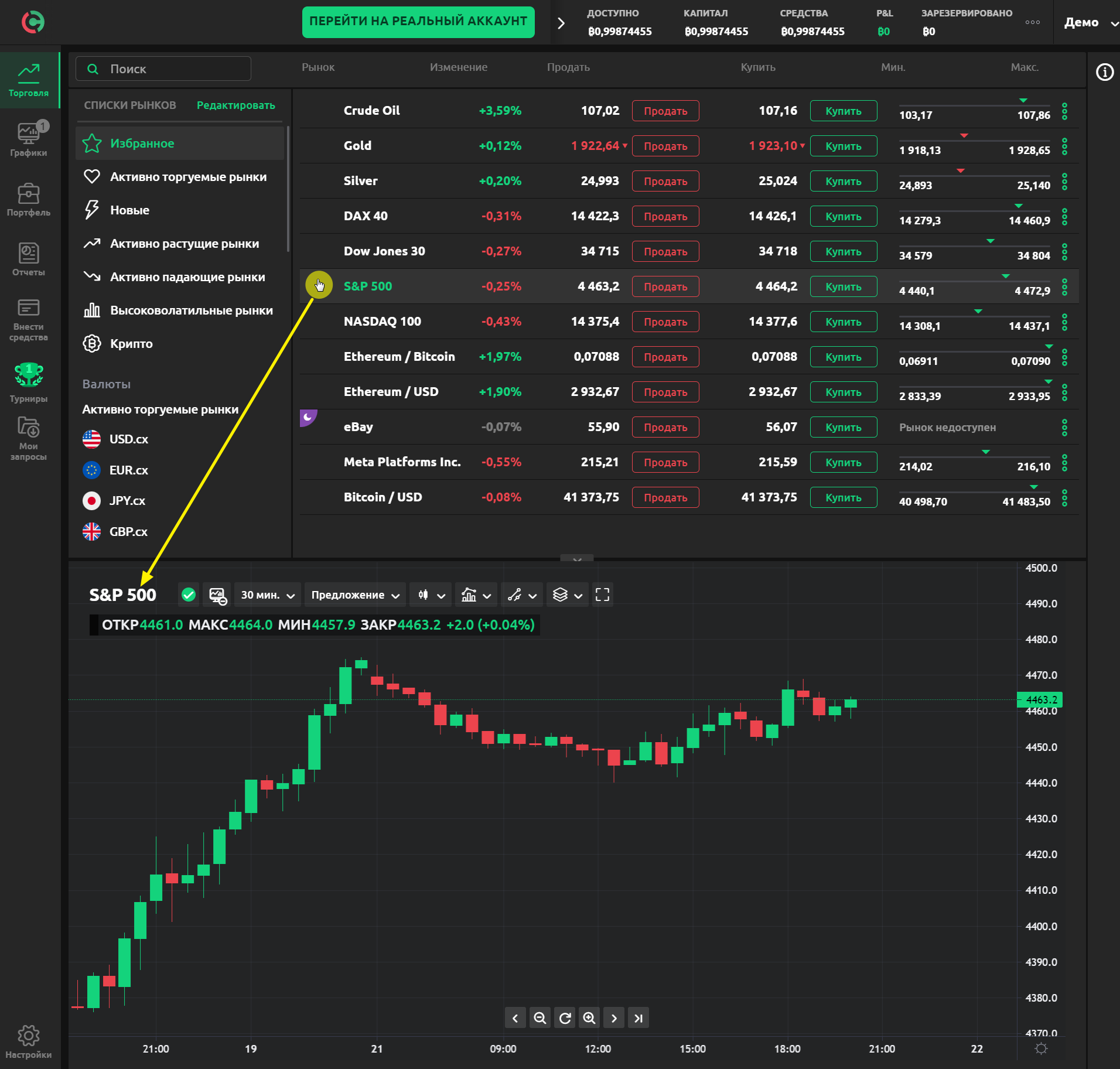Image resolution: width=1120 pixels, height=1069 pixels.
Task: Toggle the green checkmark next to S&P 500
Action: (x=189, y=595)
